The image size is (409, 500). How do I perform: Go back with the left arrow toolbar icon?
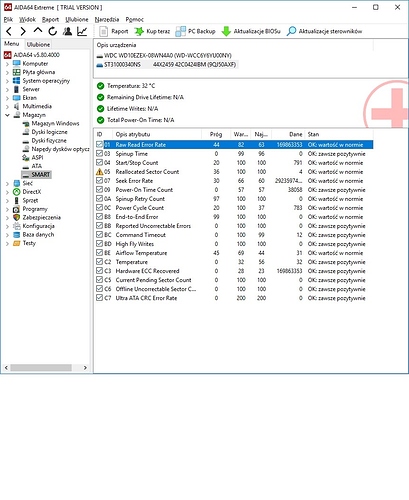pyautogui.click(x=9, y=32)
